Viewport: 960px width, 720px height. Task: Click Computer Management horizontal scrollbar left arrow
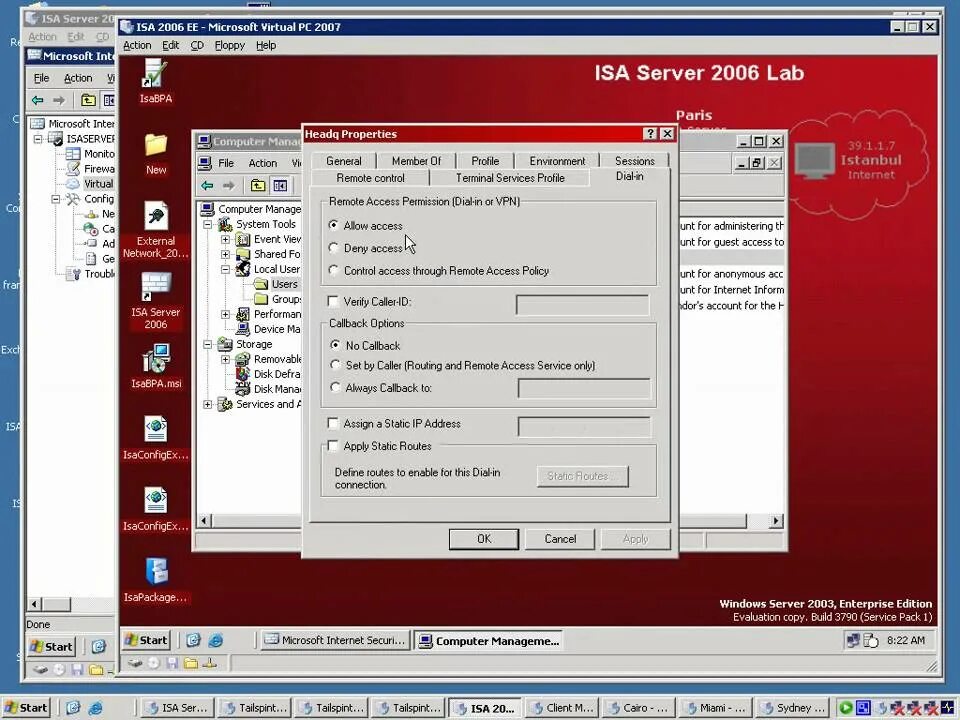pos(204,521)
